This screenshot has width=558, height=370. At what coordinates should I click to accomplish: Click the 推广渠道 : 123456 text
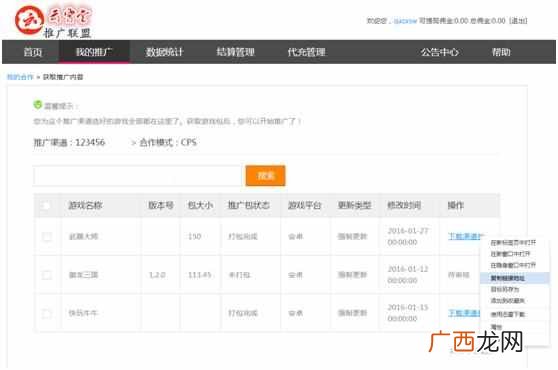69,143
